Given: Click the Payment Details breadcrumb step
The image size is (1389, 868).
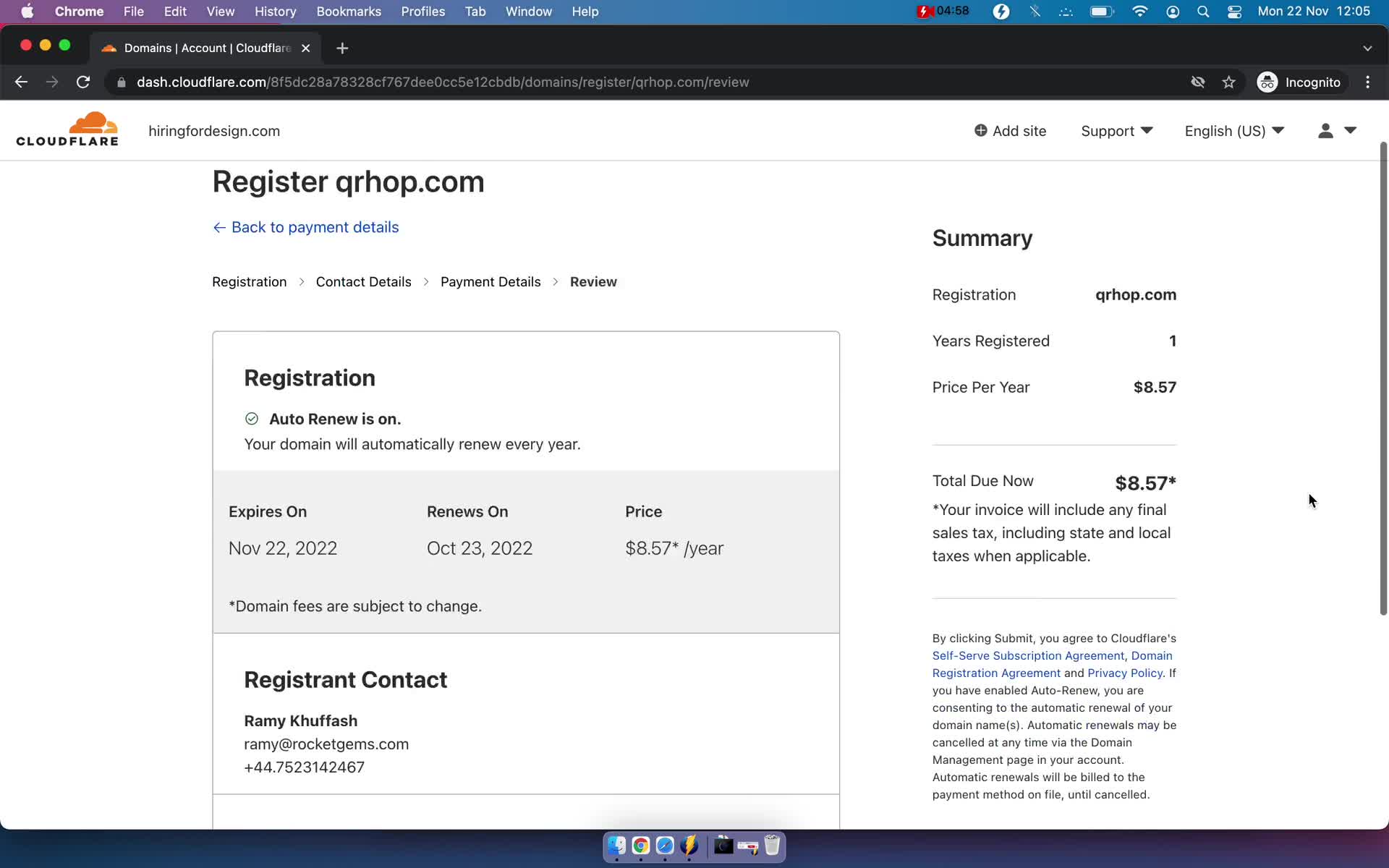Looking at the screenshot, I should 491,281.
